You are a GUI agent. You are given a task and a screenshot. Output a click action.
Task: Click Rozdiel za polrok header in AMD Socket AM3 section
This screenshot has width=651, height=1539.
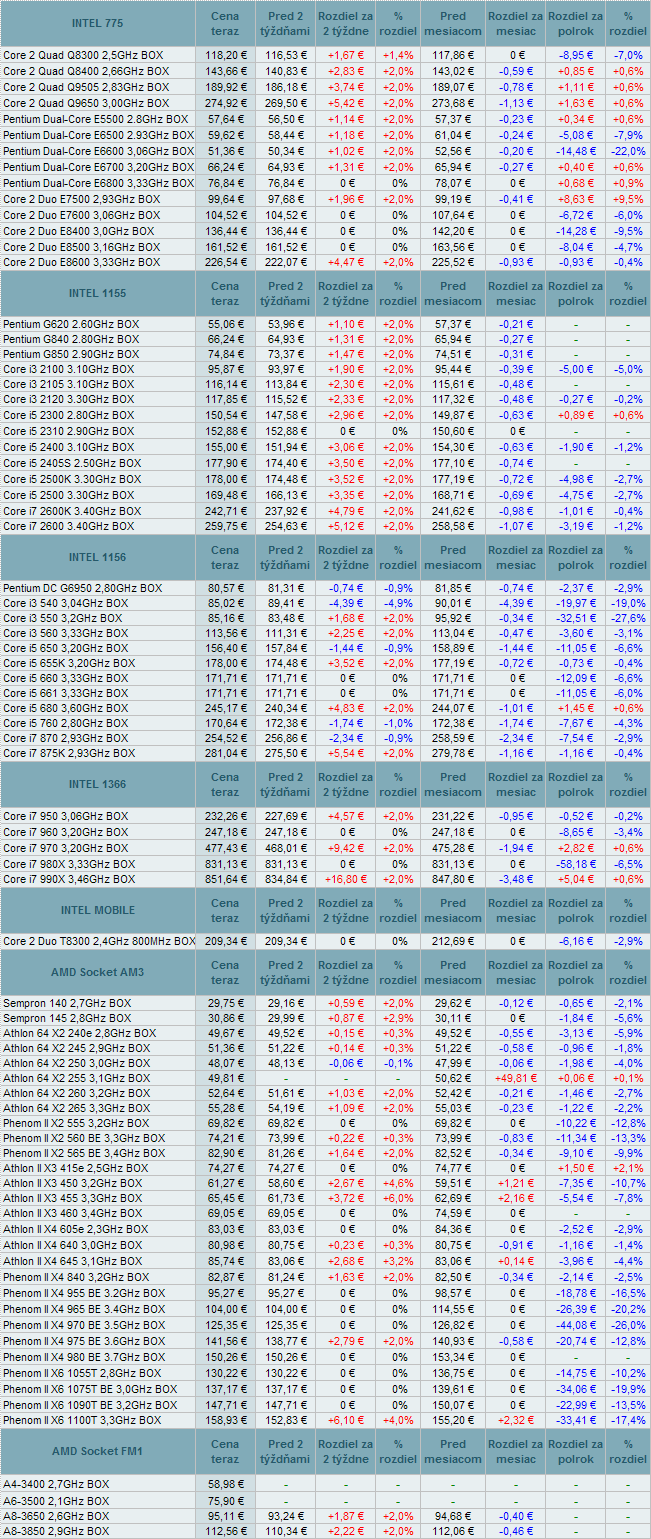[576, 973]
